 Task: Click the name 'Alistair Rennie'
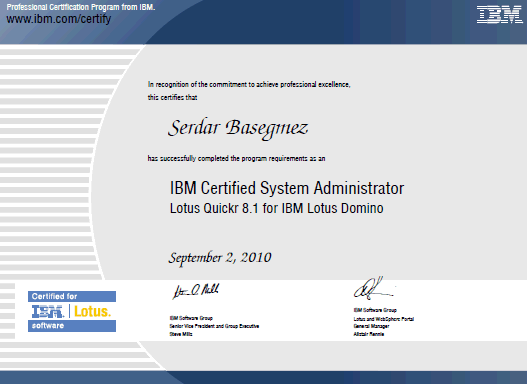point(369,334)
